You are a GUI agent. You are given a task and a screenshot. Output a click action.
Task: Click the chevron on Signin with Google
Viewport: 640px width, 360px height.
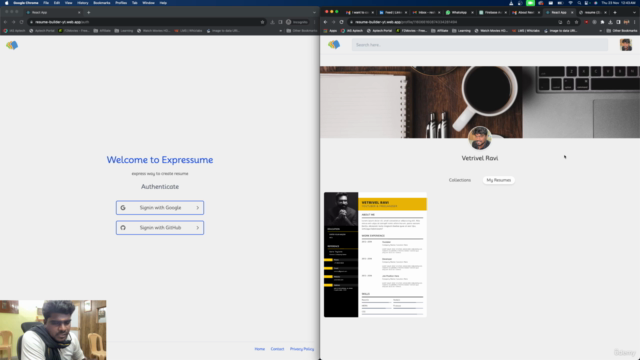(x=198, y=208)
